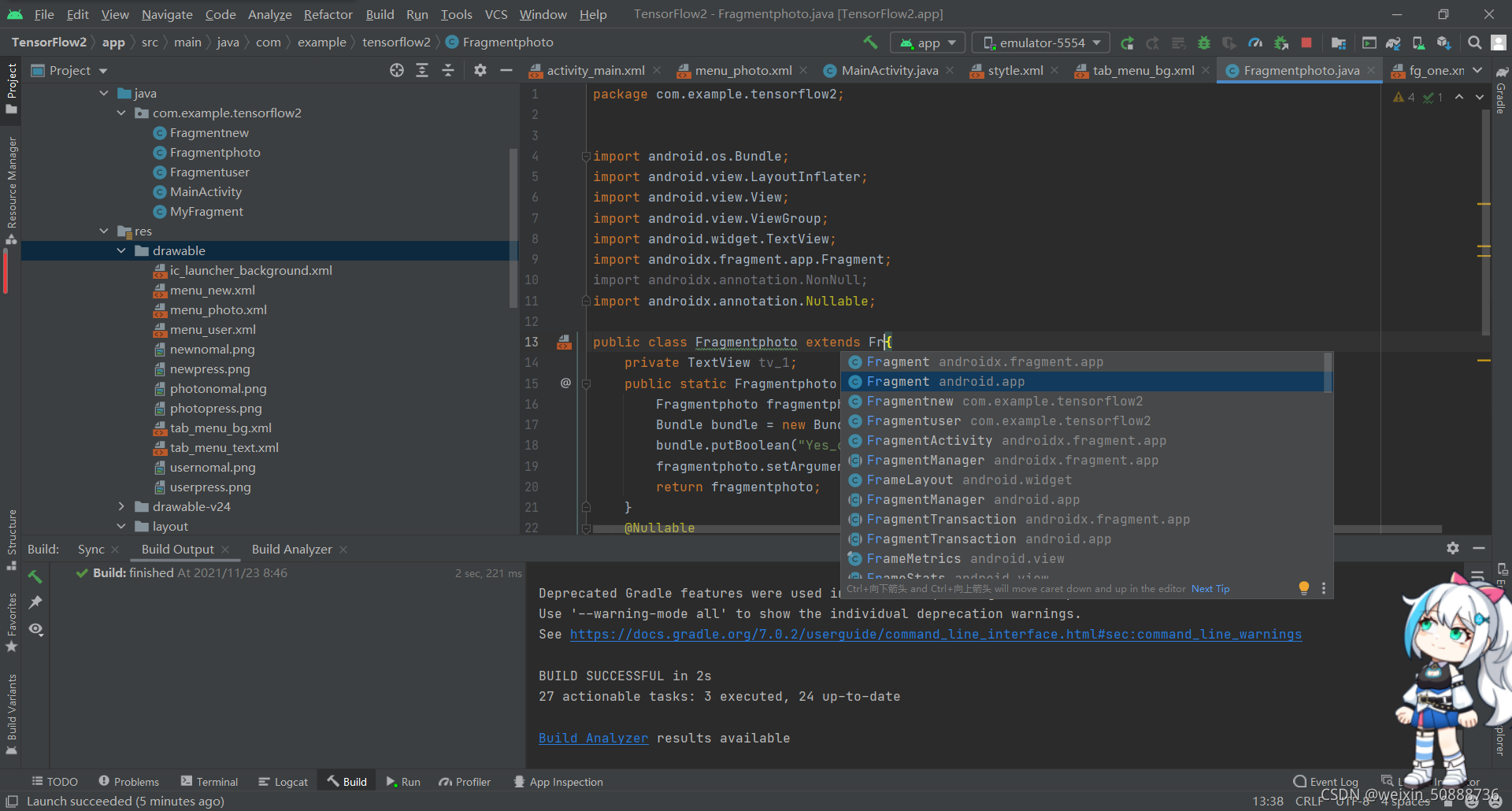Open the emulator-5554 device dropdown
This screenshot has height=811, width=1512.
tap(1041, 43)
